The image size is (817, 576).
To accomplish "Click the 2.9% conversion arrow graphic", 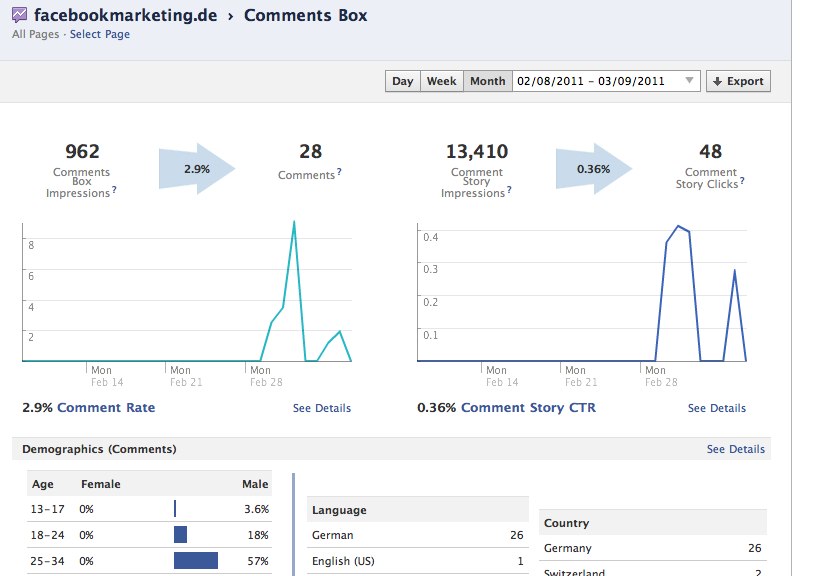I will pos(197,169).
